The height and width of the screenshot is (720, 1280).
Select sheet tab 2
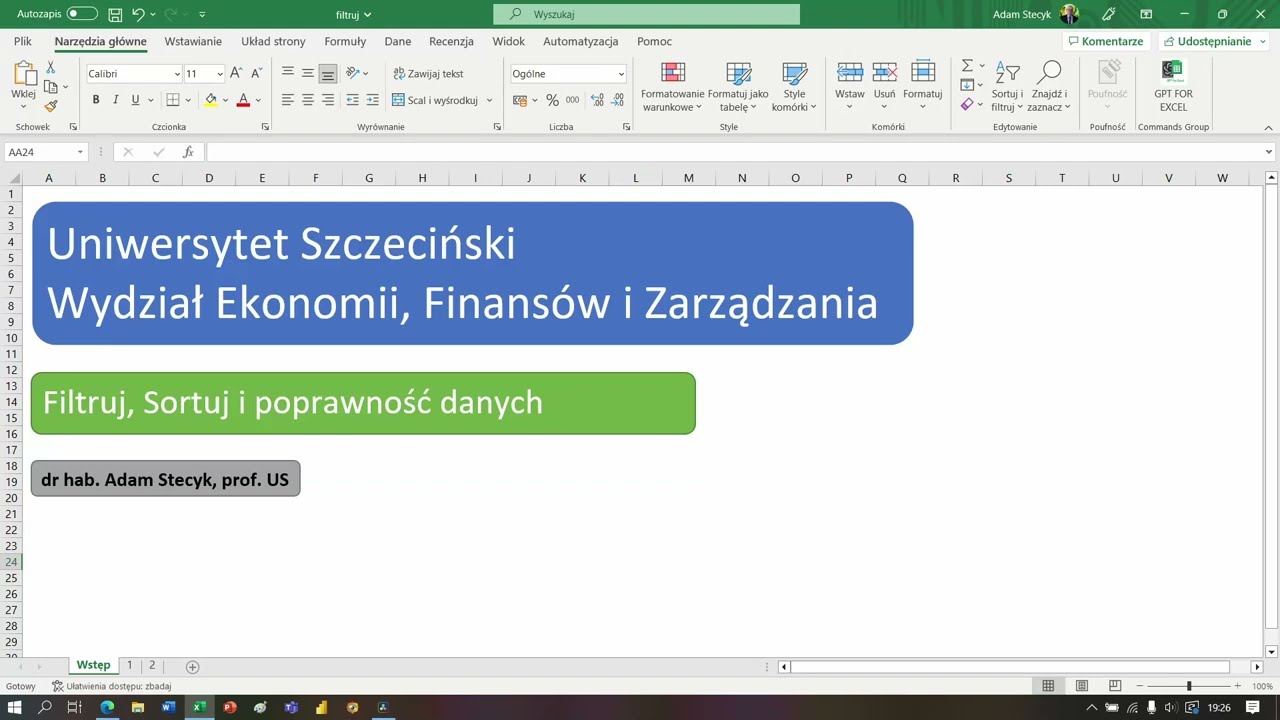(x=152, y=665)
